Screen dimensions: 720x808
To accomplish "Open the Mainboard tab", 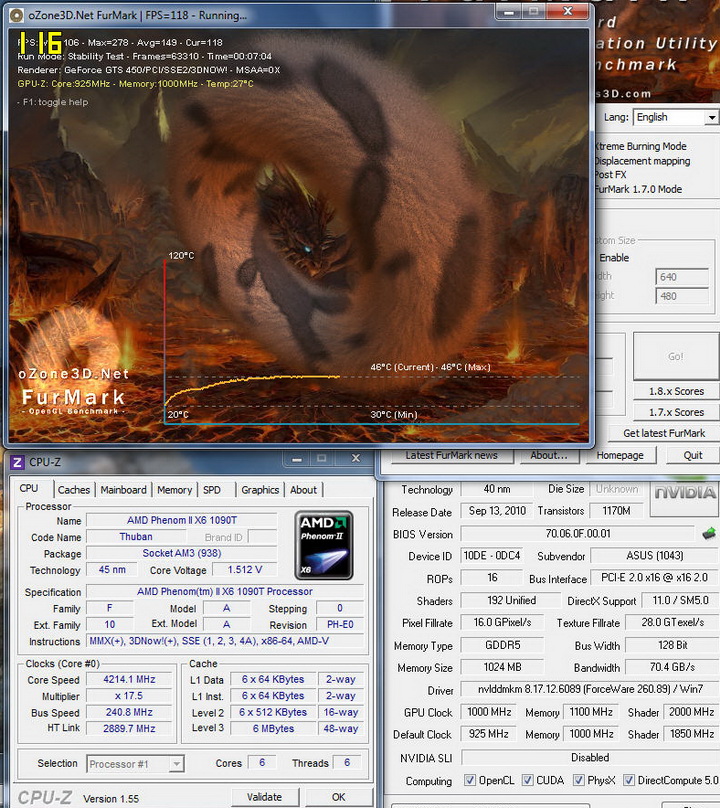I will click(x=123, y=490).
